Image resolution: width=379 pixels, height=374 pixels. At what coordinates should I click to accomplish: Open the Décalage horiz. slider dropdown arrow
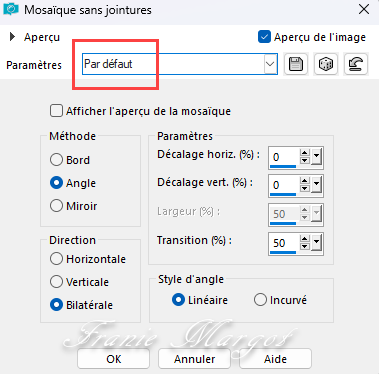[x=316, y=157]
